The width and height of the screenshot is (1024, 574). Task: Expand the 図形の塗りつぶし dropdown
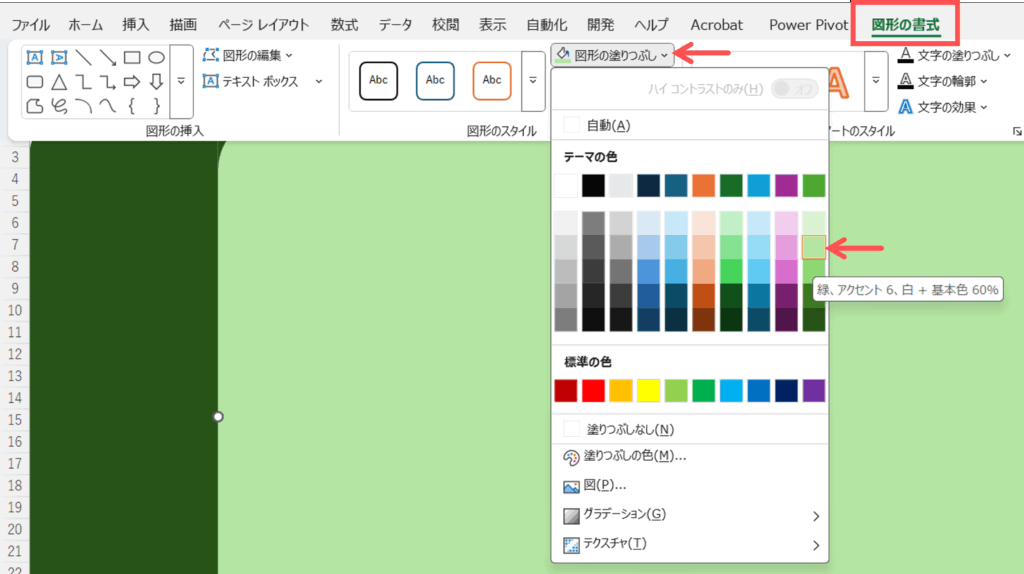click(x=612, y=53)
